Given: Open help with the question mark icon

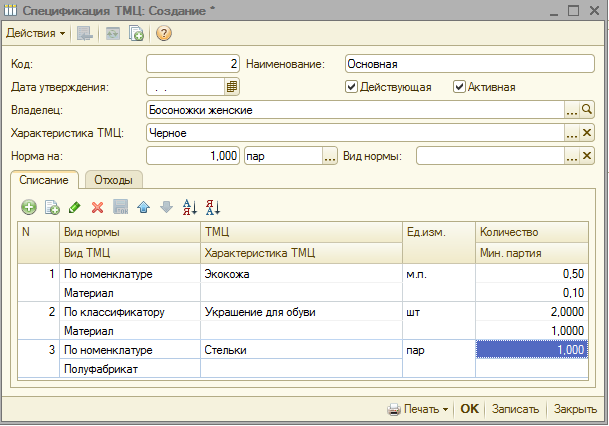Looking at the screenshot, I should tap(164, 33).
